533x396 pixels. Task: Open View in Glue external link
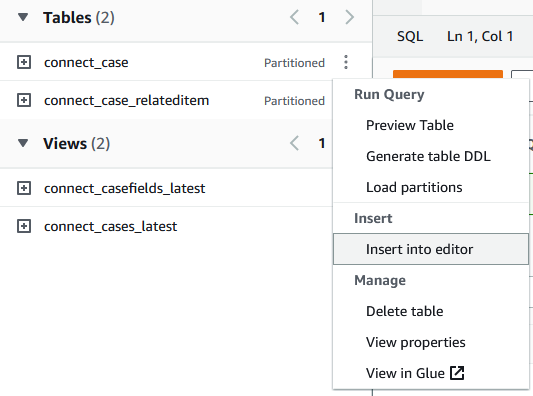(431, 373)
